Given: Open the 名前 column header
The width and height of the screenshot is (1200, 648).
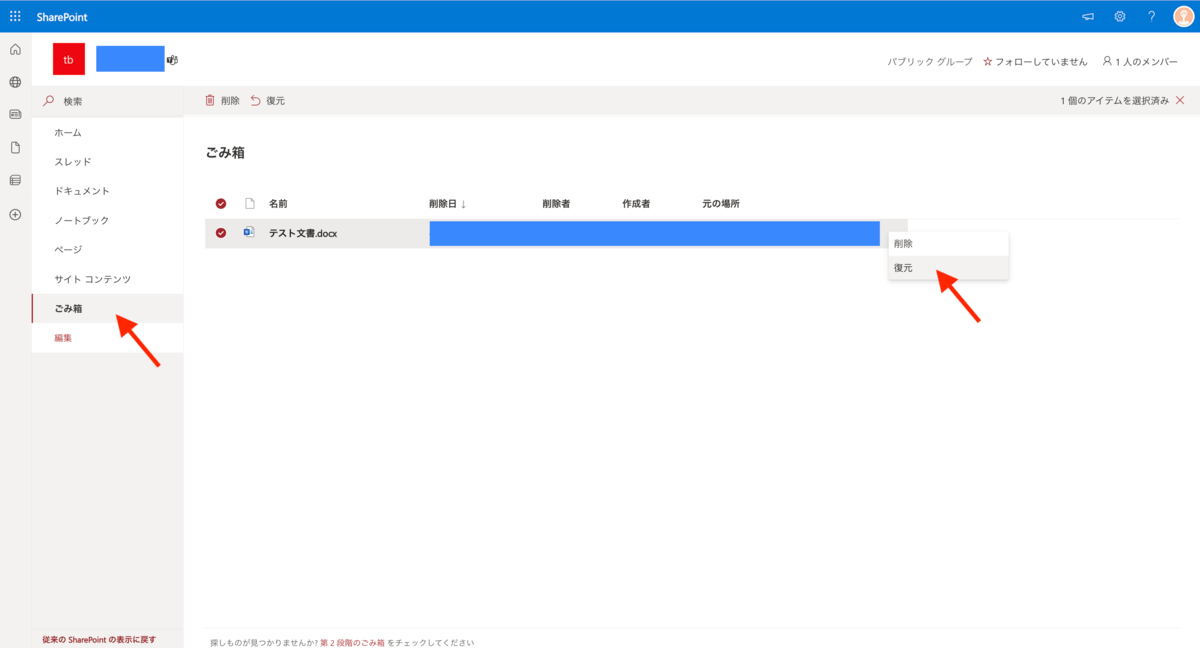Looking at the screenshot, I should pos(278,204).
